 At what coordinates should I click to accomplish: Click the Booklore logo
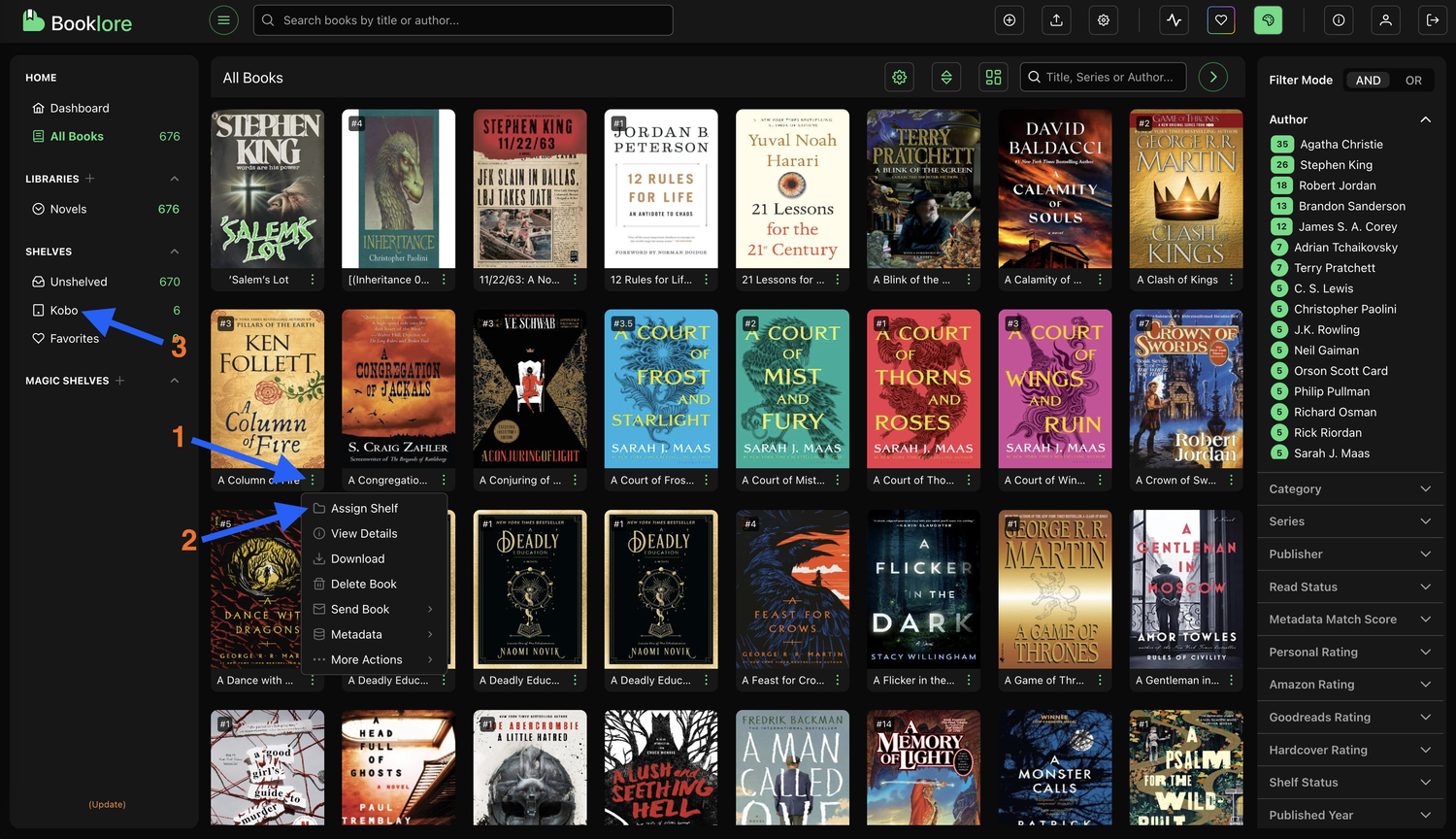pyautogui.click(x=78, y=20)
